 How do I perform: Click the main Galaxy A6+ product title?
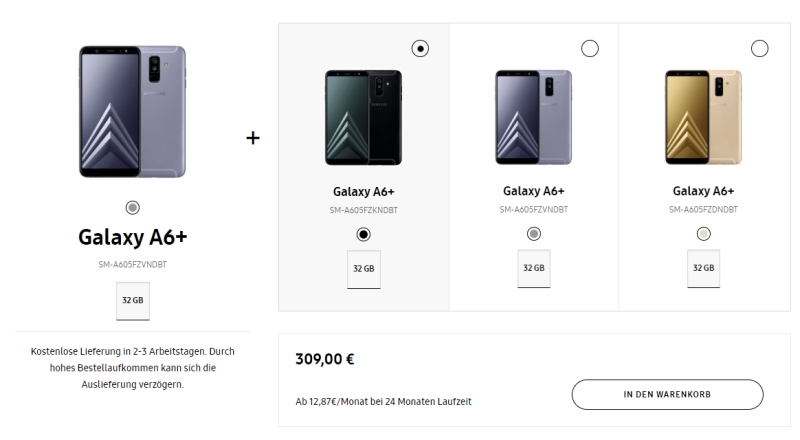[x=133, y=237]
